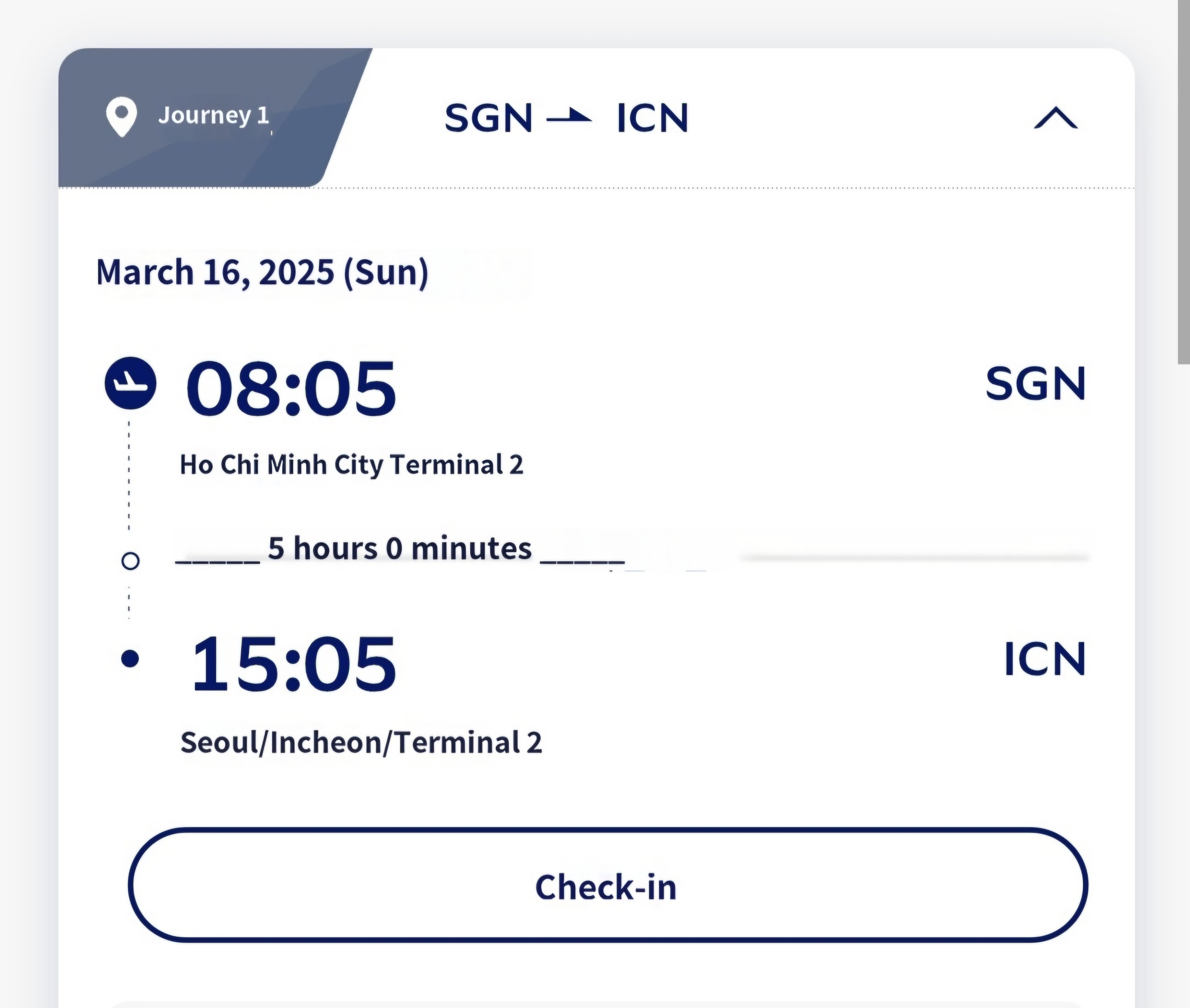The image size is (1190, 1008).
Task: Click the departure plane circle icon
Action: pyautogui.click(x=130, y=383)
